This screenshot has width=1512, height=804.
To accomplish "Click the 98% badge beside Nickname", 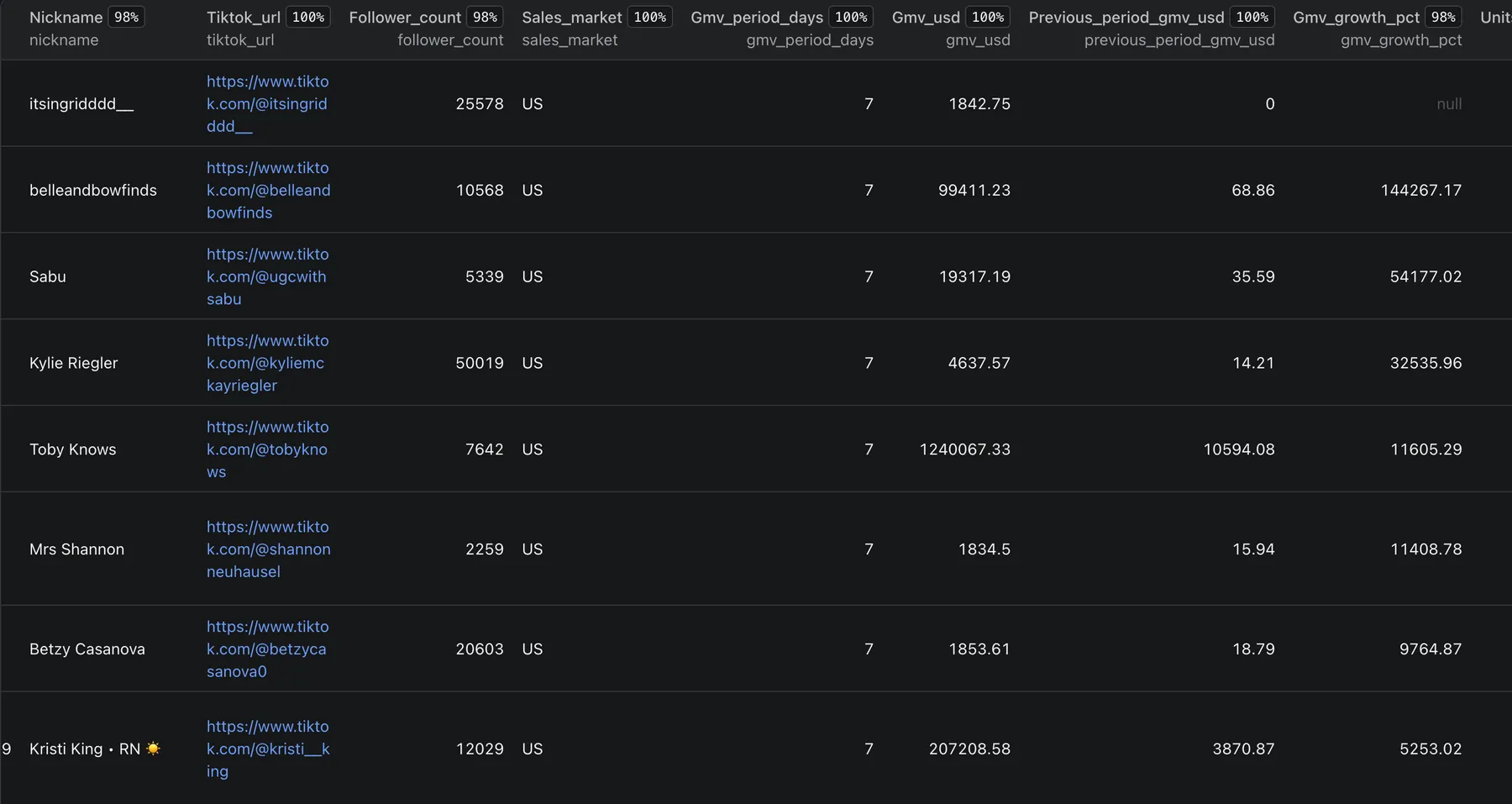I will (x=127, y=18).
